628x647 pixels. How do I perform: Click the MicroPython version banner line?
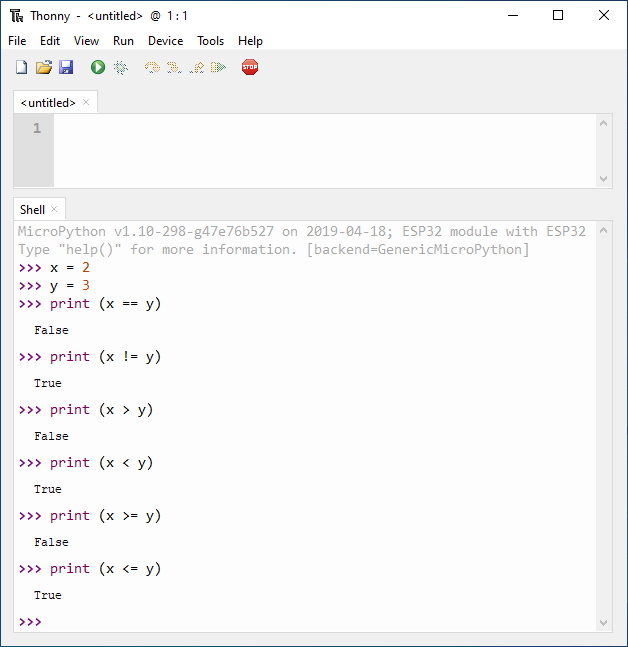302,231
